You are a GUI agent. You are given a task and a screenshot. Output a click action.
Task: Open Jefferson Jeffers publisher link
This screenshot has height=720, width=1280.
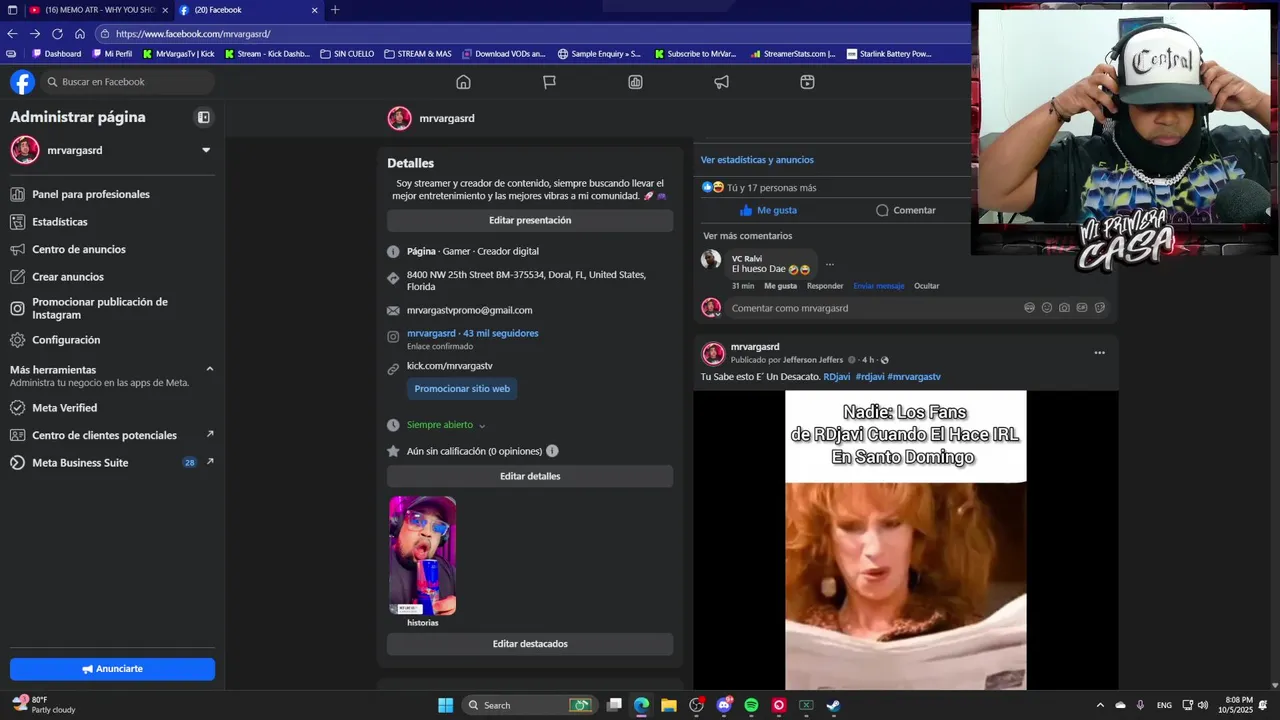[813, 360]
